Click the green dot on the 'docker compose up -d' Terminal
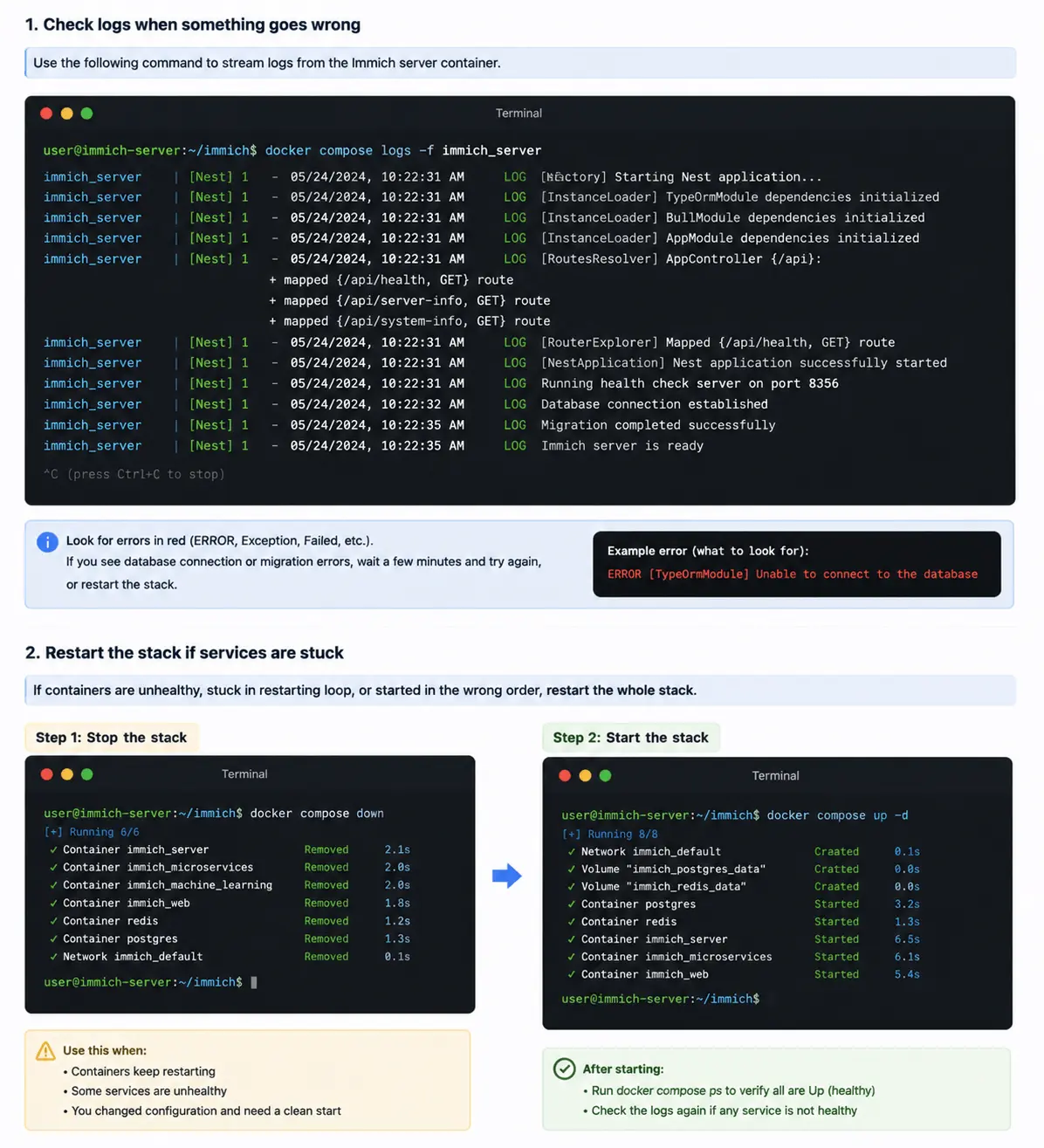1044x1148 pixels. (605, 776)
